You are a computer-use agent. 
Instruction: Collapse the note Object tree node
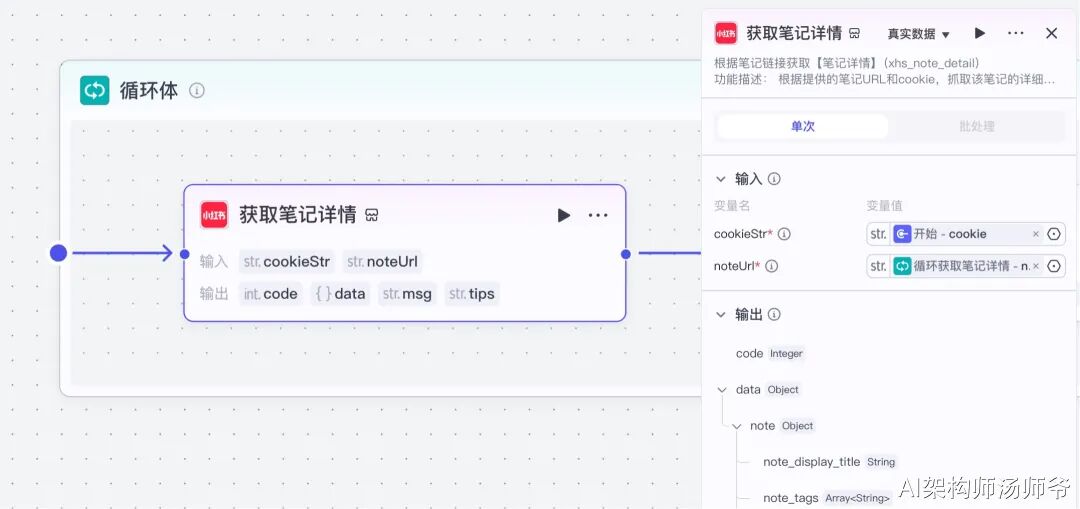coord(736,426)
